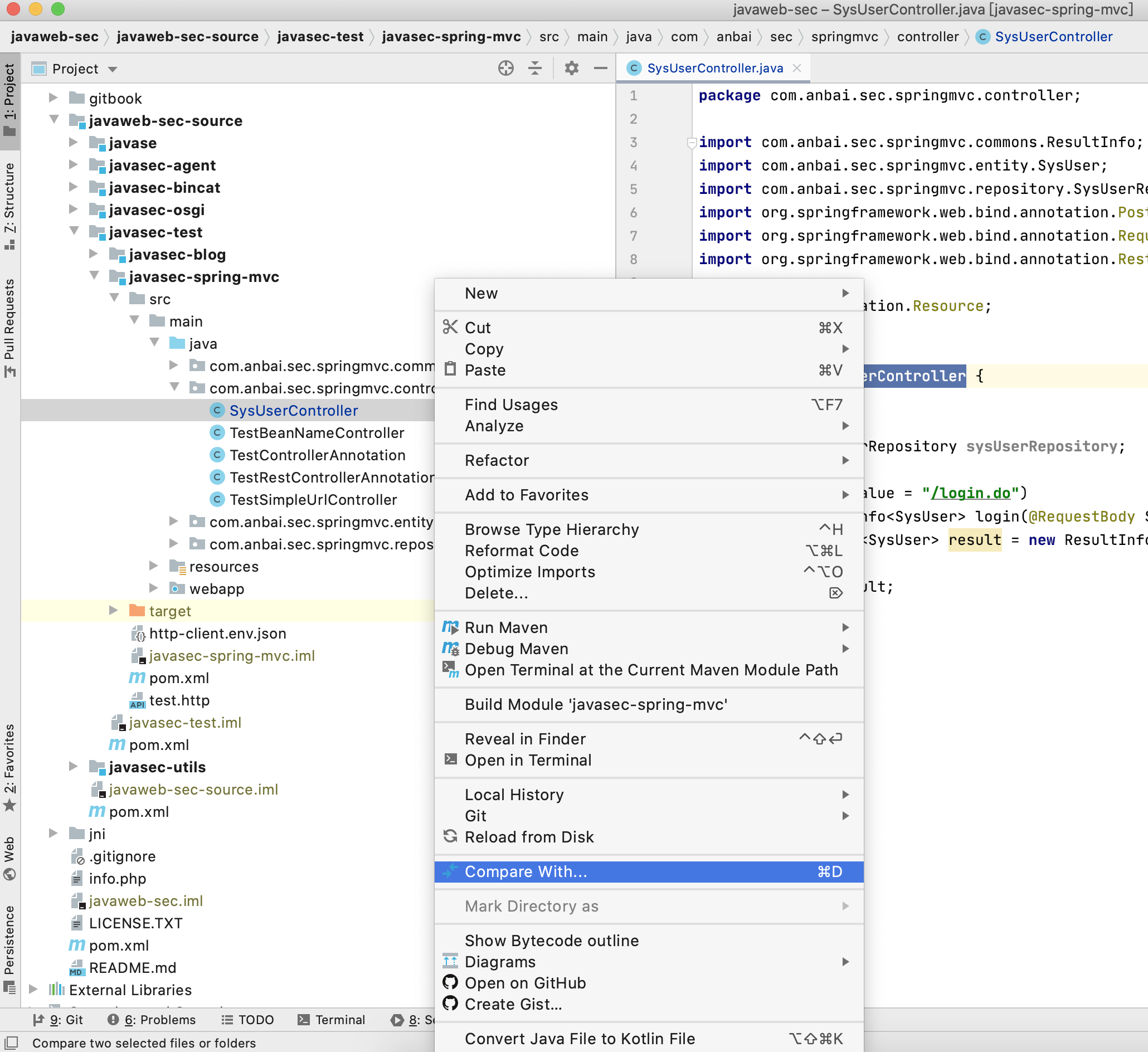Click the Open on GitHub icon
This screenshot has width=1148, height=1052.
pyautogui.click(x=450, y=982)
